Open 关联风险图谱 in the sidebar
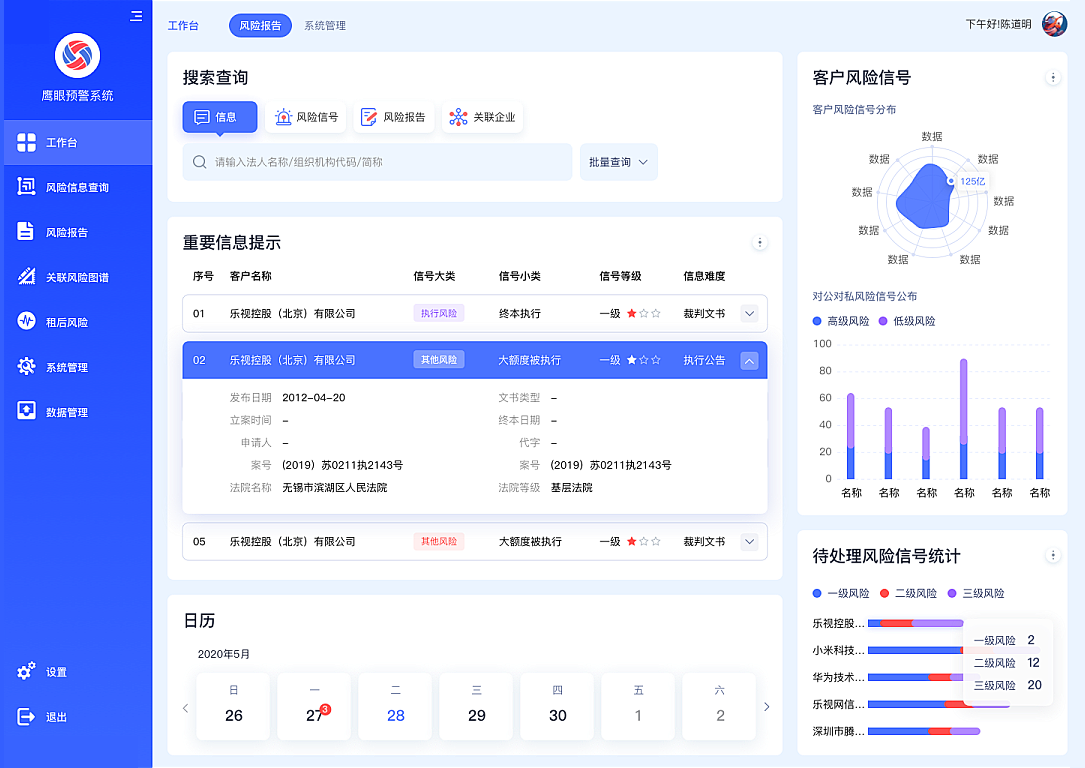 (76, 277)
